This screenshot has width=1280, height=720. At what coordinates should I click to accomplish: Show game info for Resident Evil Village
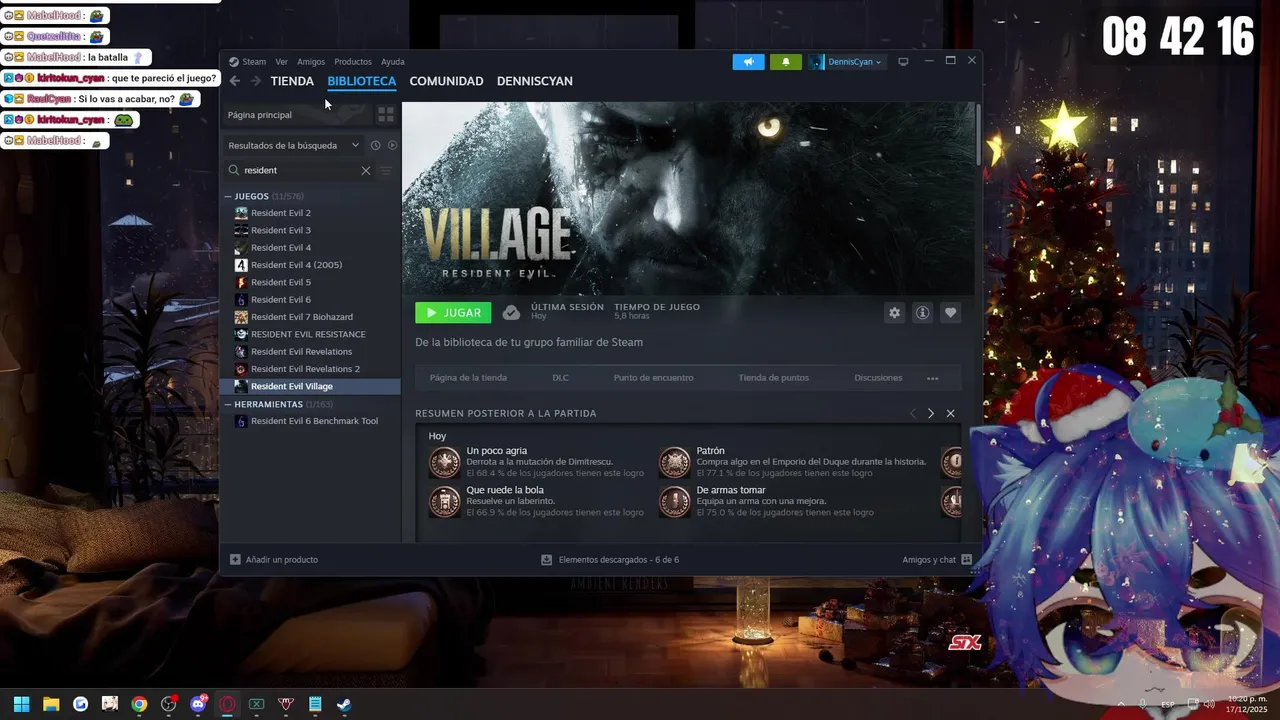pyautogui.click(x=922, y=313)
